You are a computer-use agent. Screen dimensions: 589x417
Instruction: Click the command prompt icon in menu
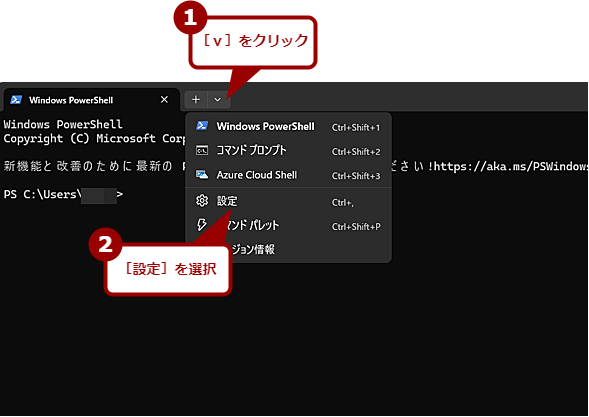point(202,150)
